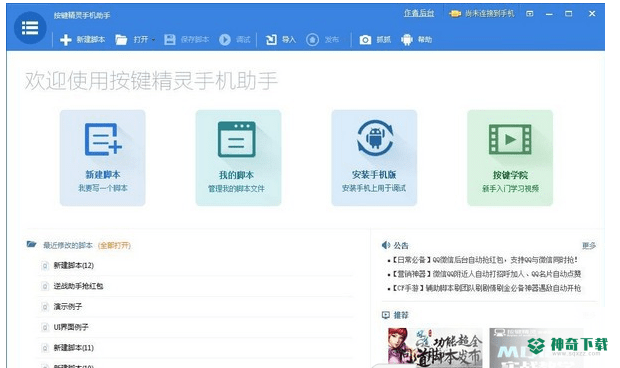Click the 全部打开 link
Image resolution: width=620 pixels, height=368 pixels.
[x=114, y=245]
